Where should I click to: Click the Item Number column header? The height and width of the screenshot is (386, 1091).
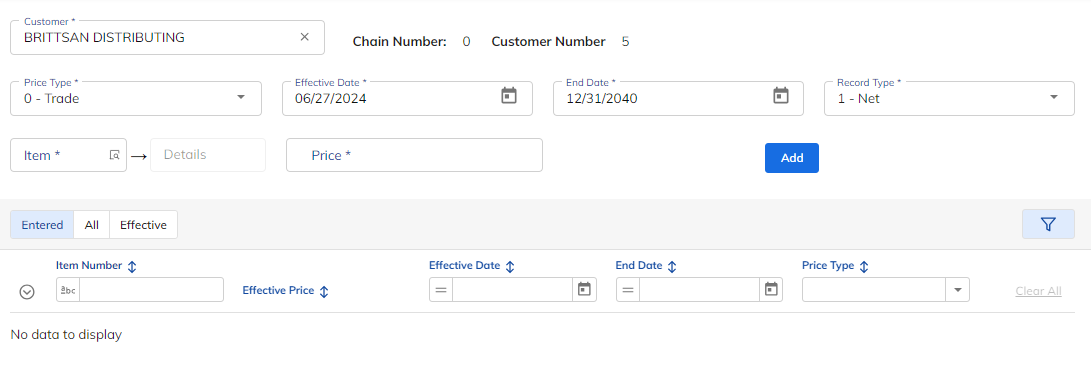point(89,266)
